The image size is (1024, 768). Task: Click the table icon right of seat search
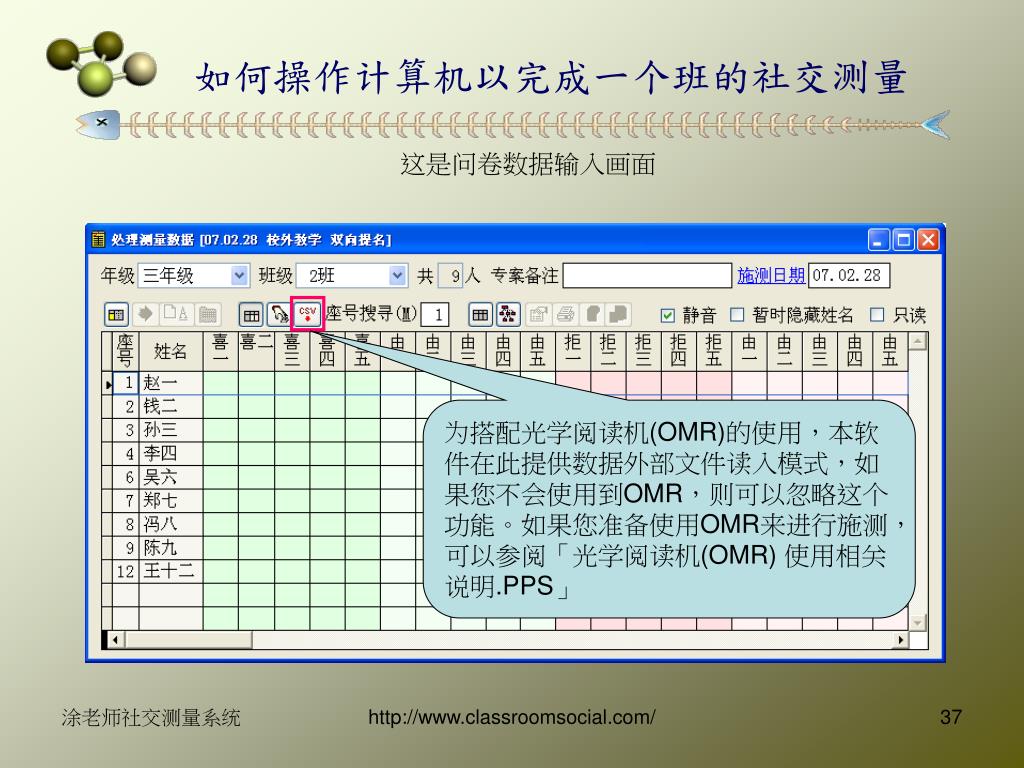pyautogui.click(x=481, y=315)
